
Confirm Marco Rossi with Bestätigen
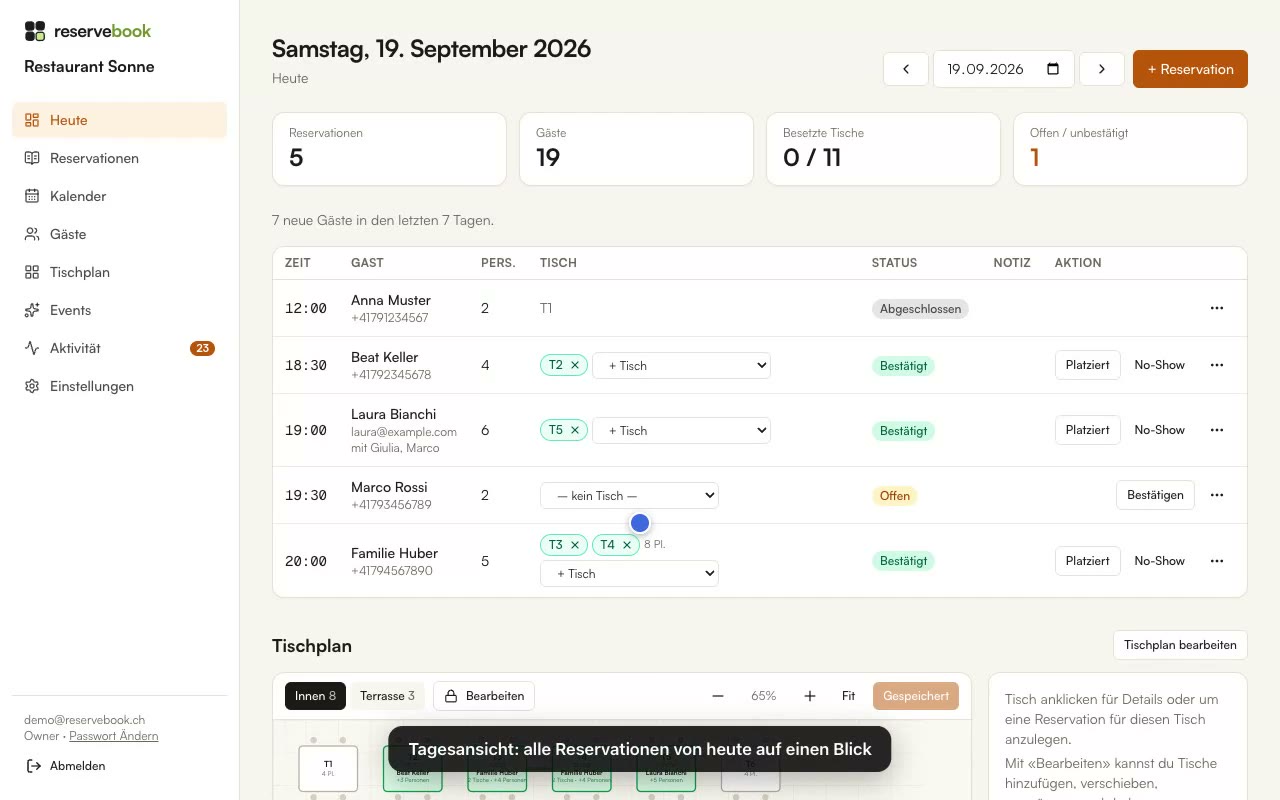pyautogui.click(x=1155, y=495)
